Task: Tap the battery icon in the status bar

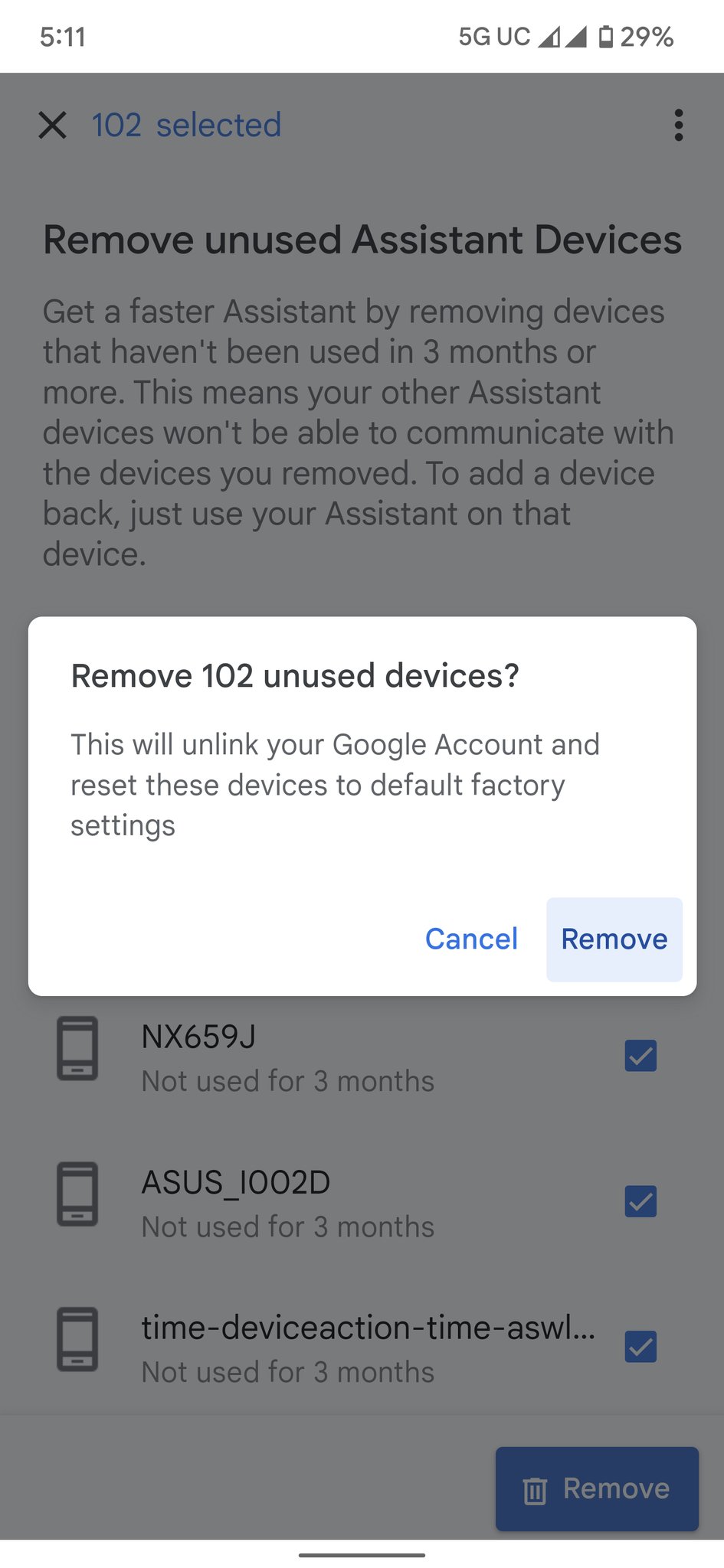Action: (605, 36)
